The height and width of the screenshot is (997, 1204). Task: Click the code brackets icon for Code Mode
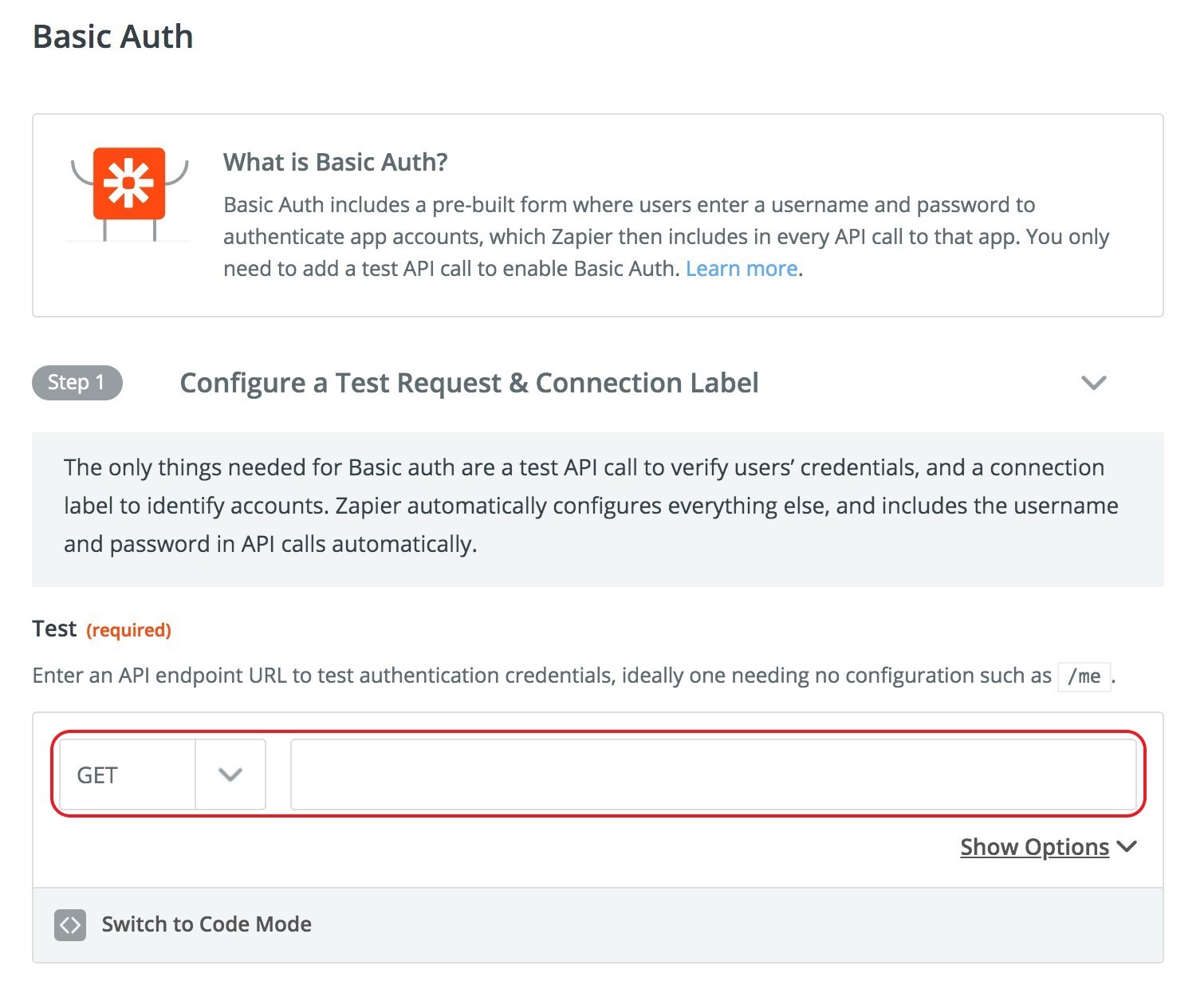pyautogui.click(x=70, y=924)
